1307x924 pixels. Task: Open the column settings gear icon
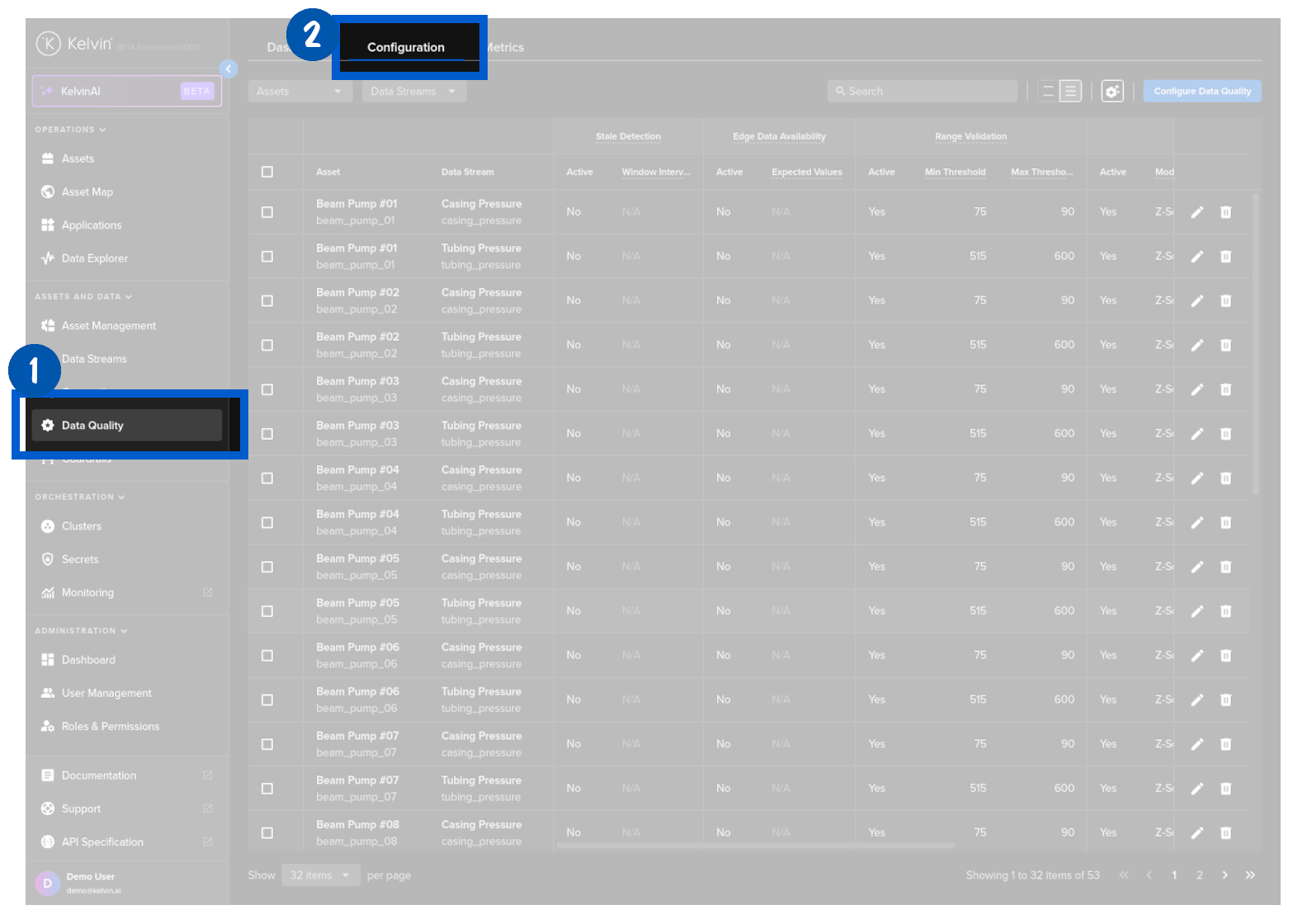(x=1111, y=92)
